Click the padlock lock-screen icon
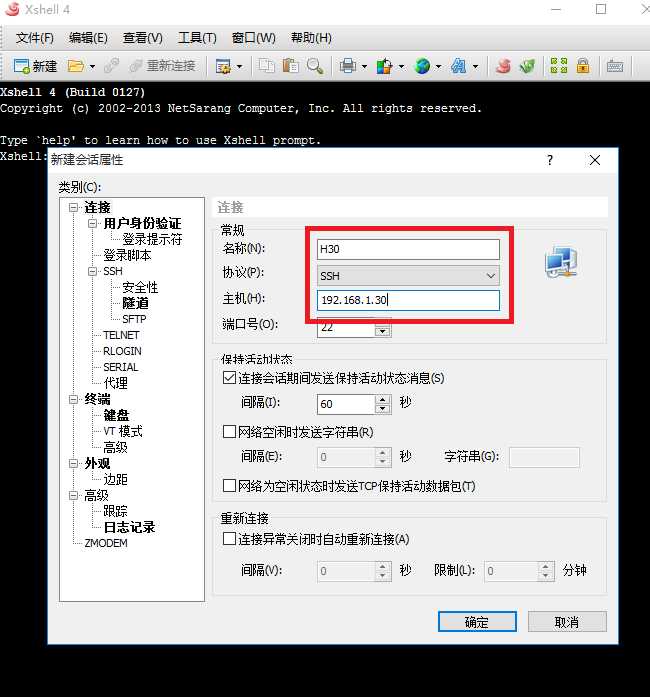The height and width of the screenshot is (697, 650). (583, 66)
